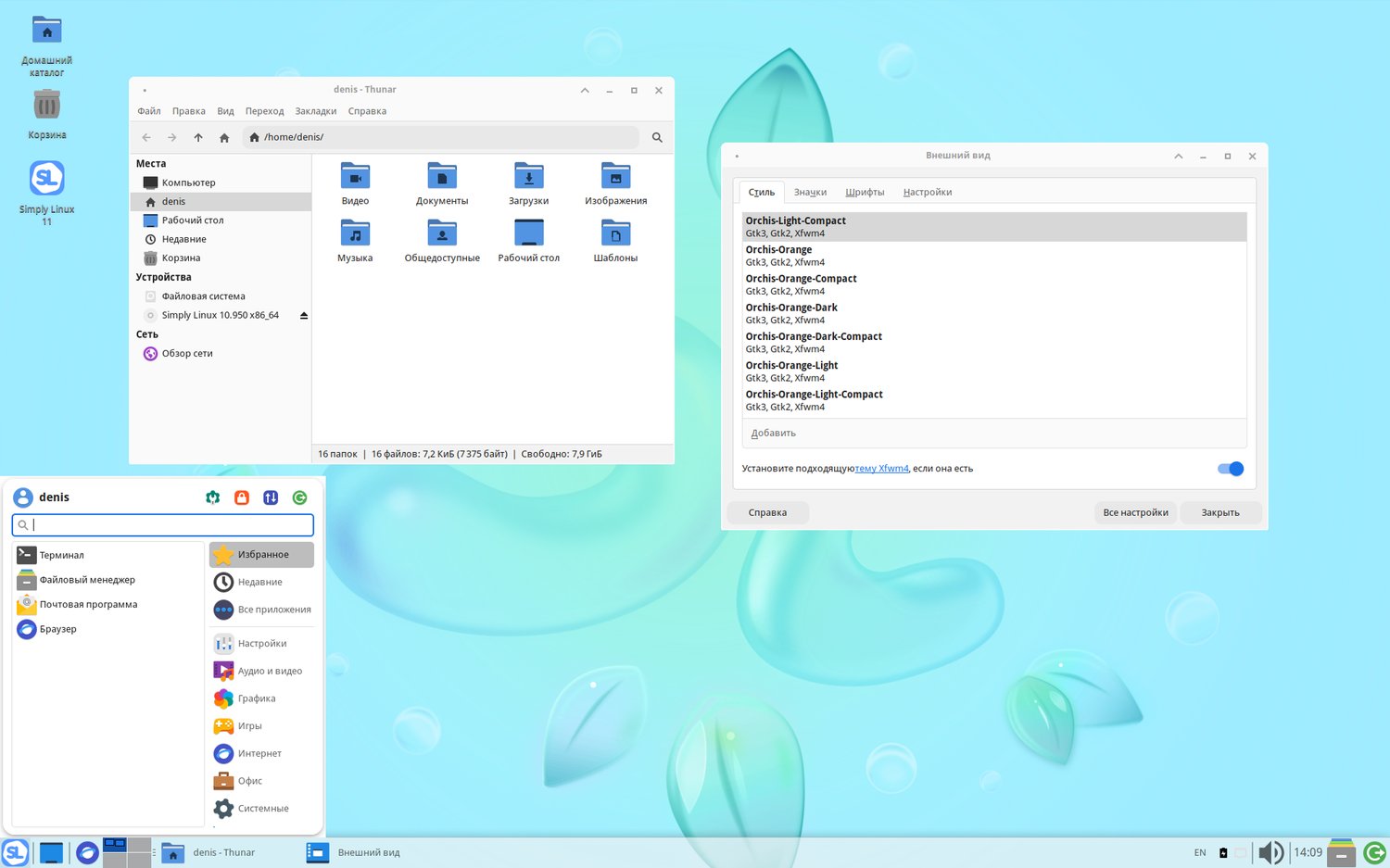The image size is (1390, 868).
Task: Click the workspace switcher in taskbar
Action: click(x=127, y=852)
